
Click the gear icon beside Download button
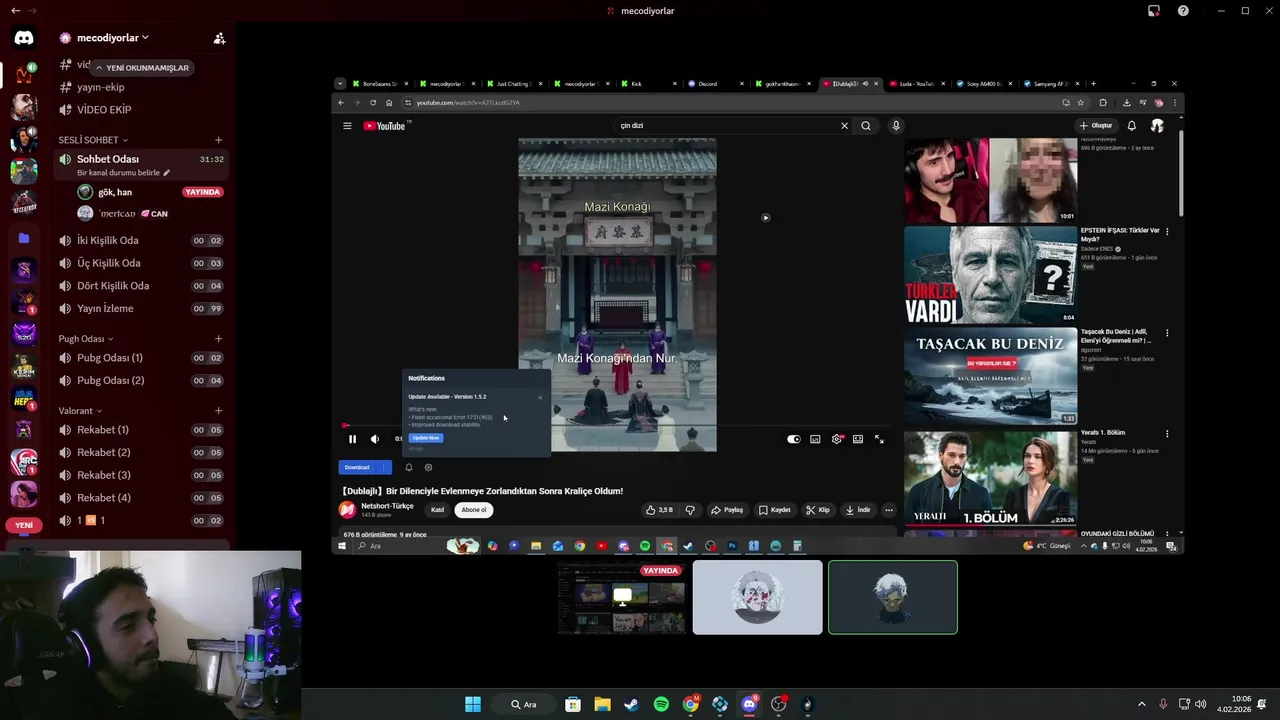point(428,467)
